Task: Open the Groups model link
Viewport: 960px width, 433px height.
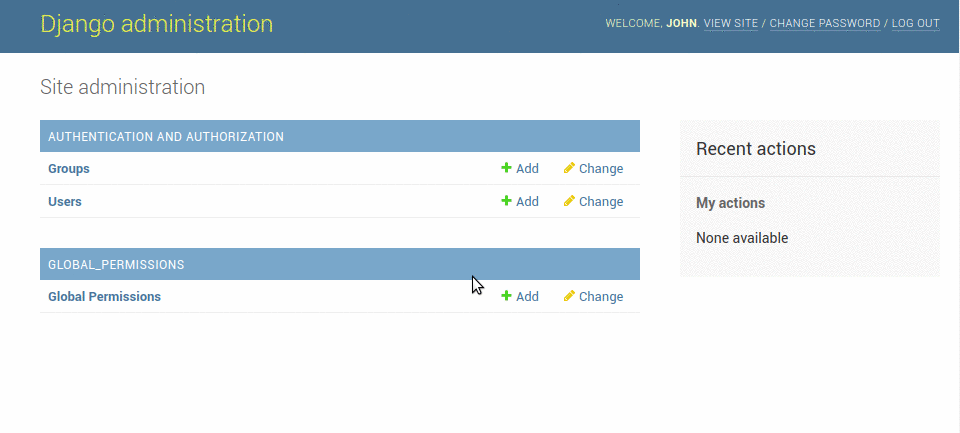Action: coord(69,169)
